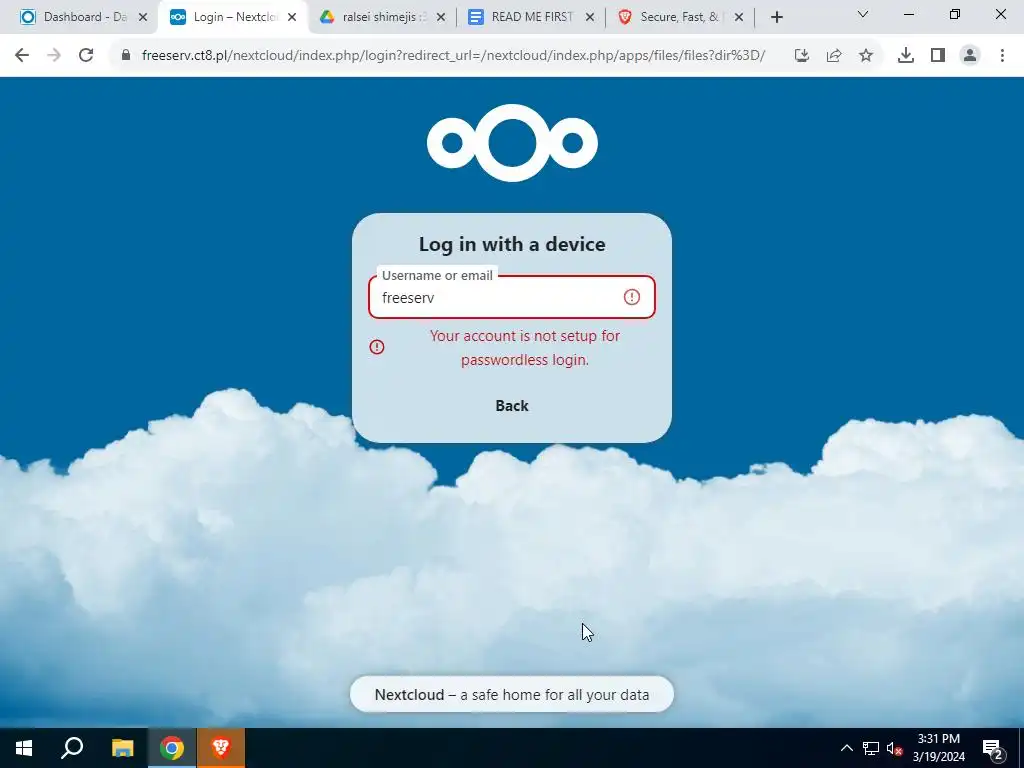
Task: Bookmark this page with the star
Action: coord(866,56)
